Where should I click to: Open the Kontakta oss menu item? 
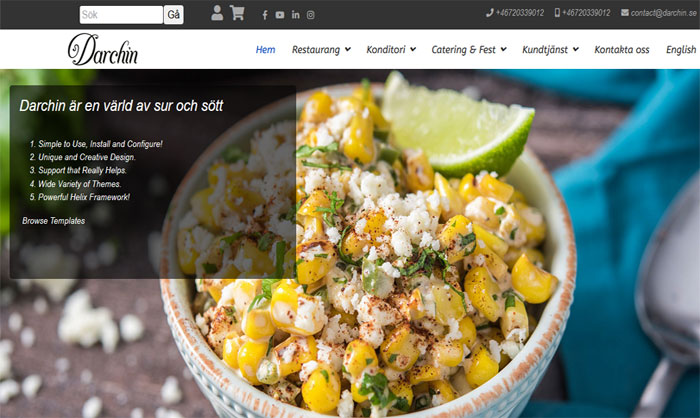[621, 50]
